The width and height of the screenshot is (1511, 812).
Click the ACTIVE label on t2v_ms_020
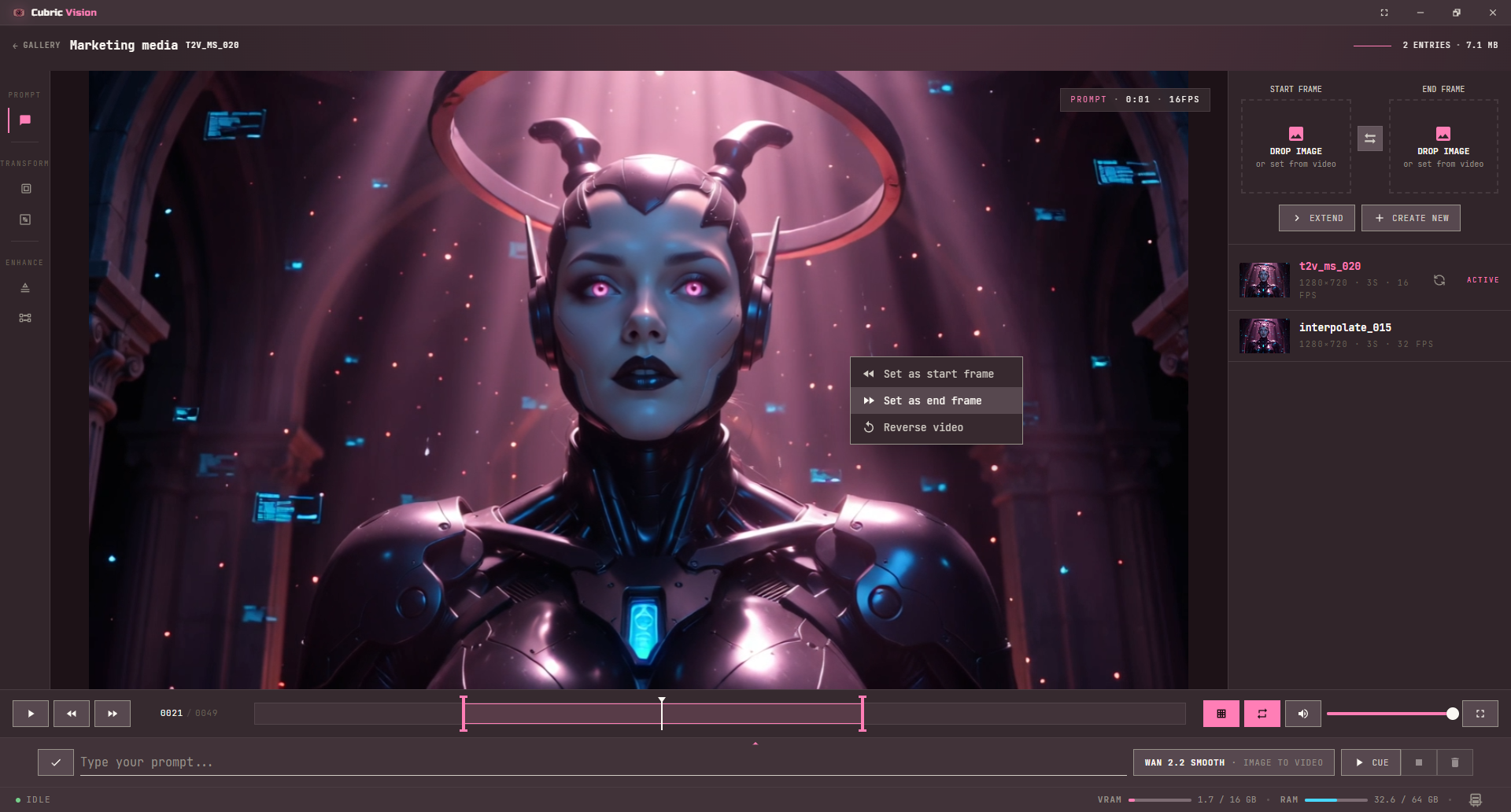coord(1483,280)
